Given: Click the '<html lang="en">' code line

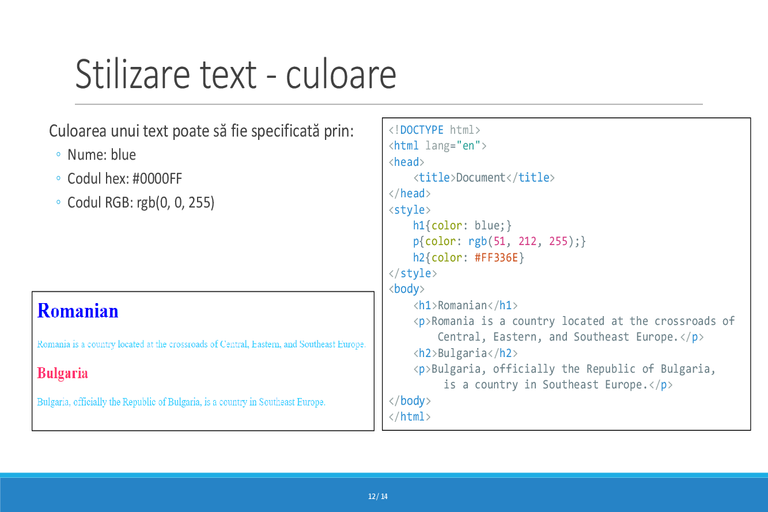Looking at the screenshot, I should pyautogui.click(x=437, y=146).
